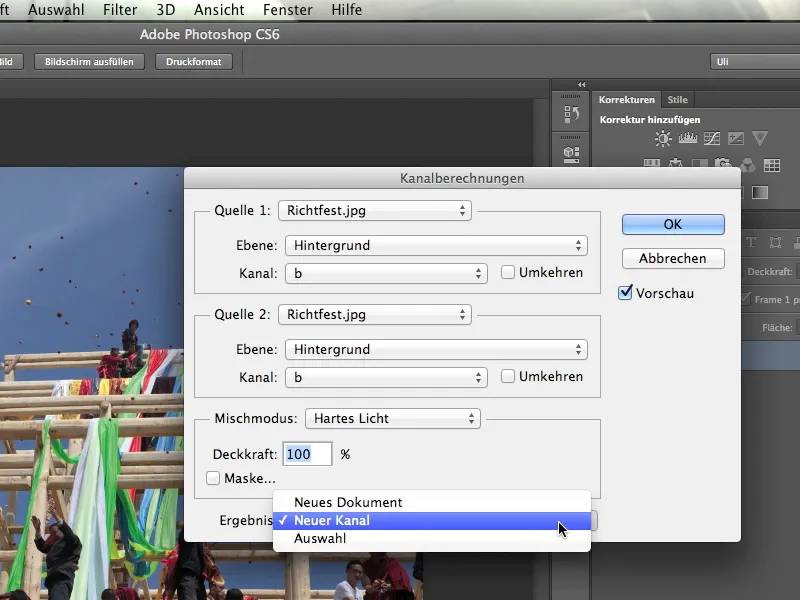Open the History panel icon
The width and height of the screenshot is (800, 600).
pos(571,113)
